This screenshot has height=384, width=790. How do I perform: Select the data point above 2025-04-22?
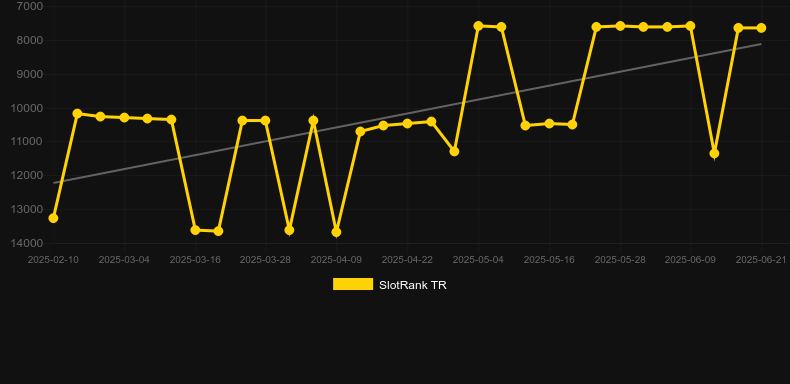click(x=407, y=123)
